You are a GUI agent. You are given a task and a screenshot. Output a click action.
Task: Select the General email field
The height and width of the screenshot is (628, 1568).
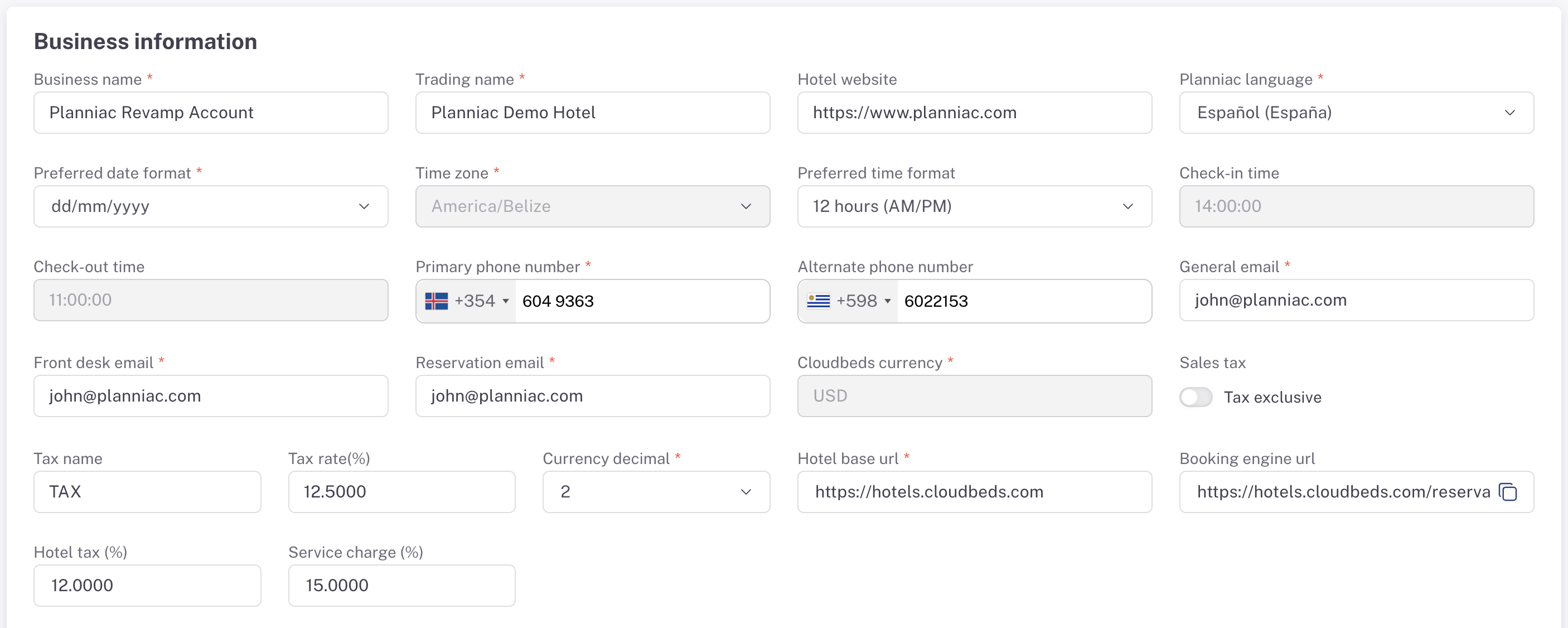pos(1356,300)
